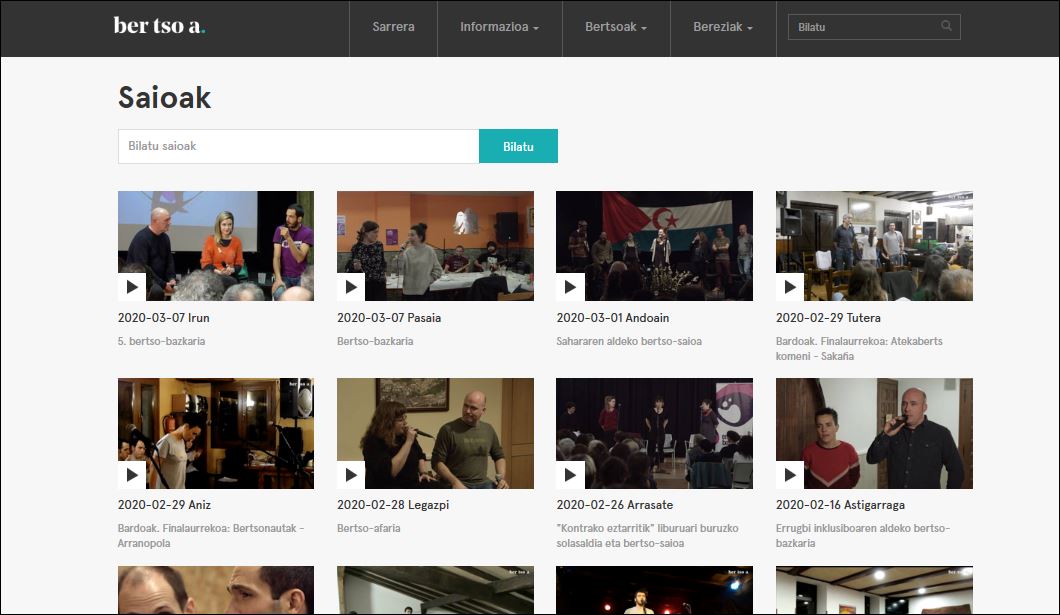1060x615 pixels.
Task: Play the 2020-03-07 Pasaia video
Action: tap(351, 287)
